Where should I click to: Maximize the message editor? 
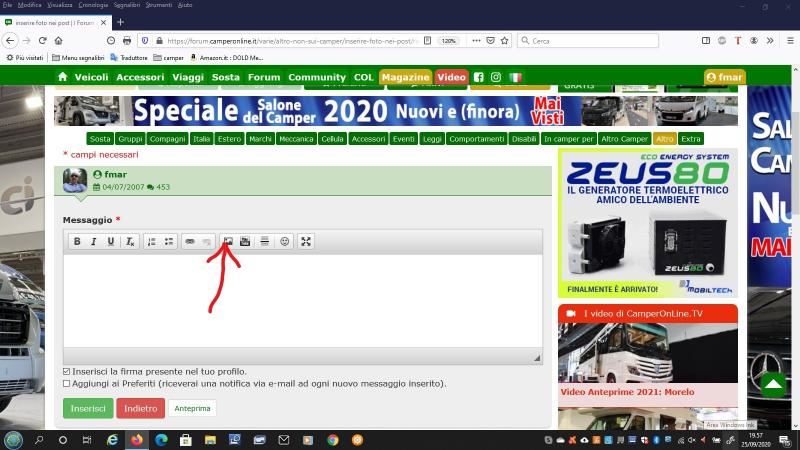tap(306, 241)
